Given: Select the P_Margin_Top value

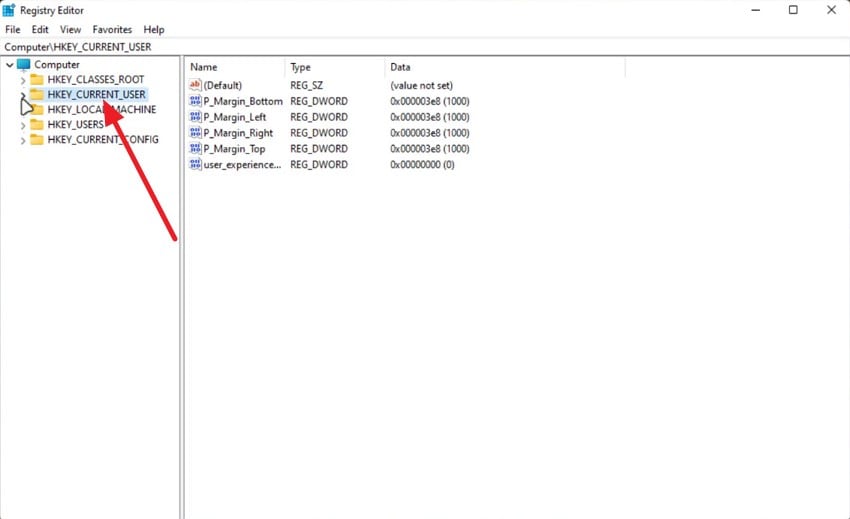Looking at the screenshot, I should 234,148.
